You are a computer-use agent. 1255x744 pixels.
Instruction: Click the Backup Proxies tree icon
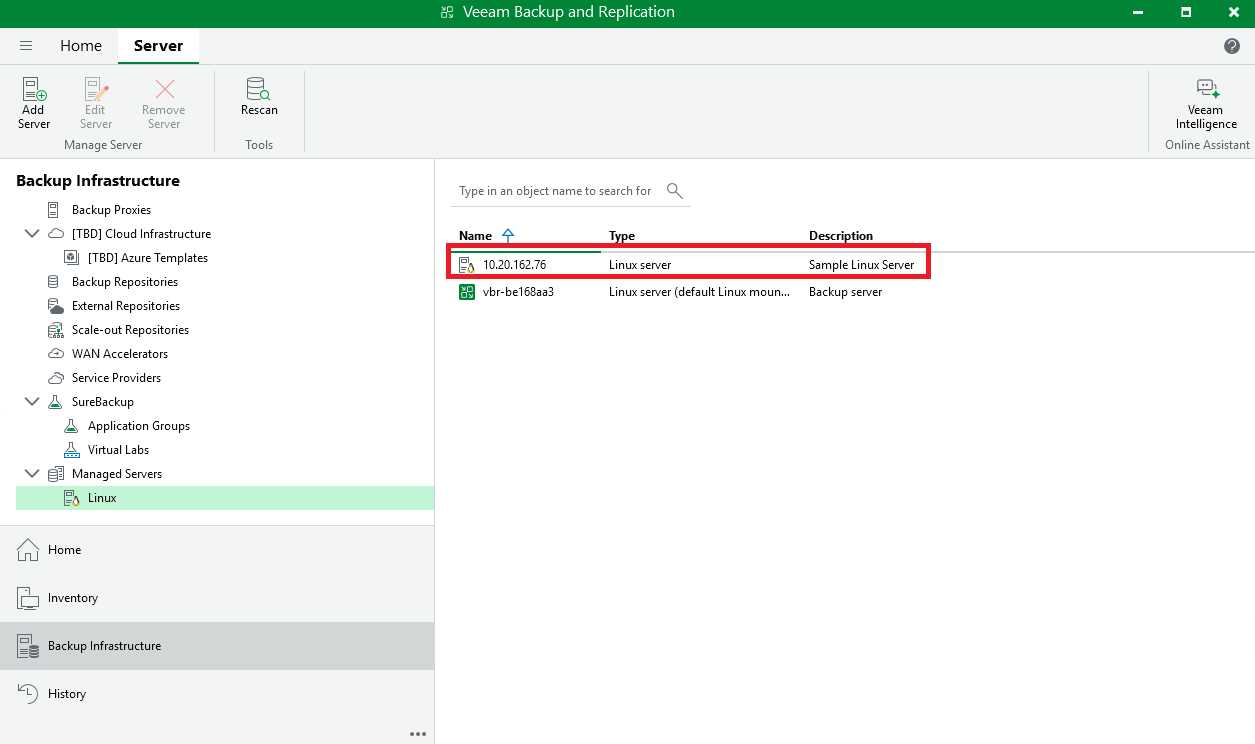(54, 210)
